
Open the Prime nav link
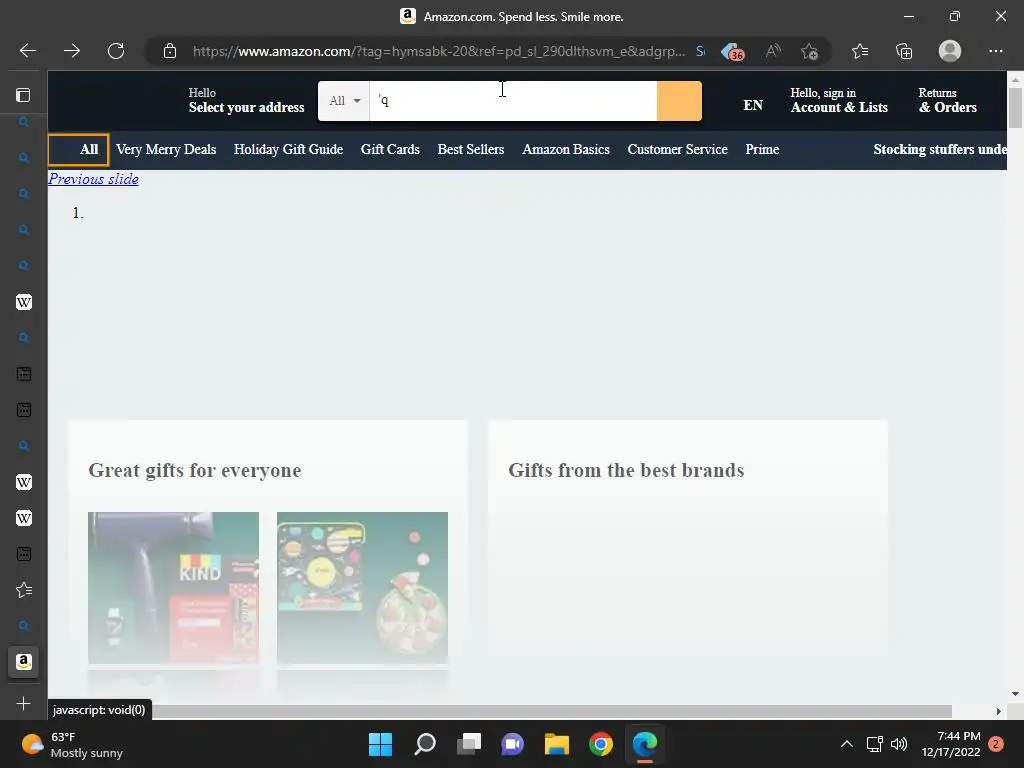point(762,150)
